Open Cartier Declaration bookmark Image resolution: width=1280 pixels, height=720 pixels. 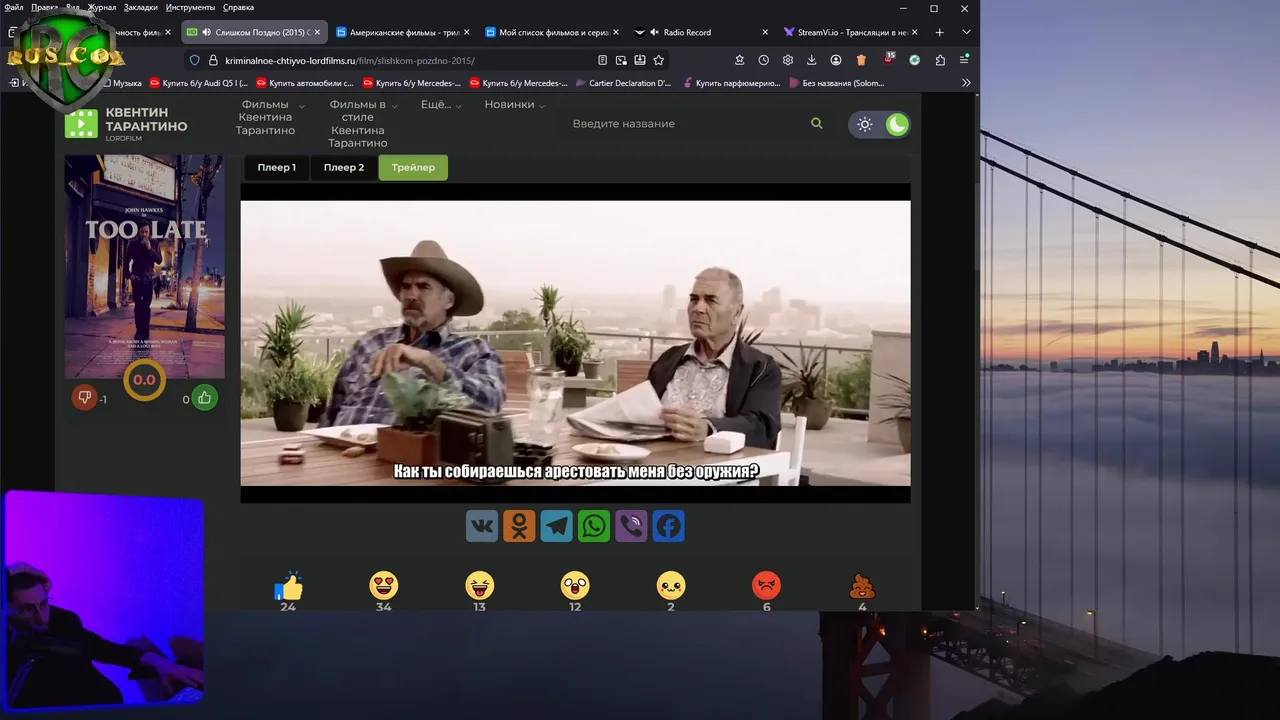coord(623,83)
